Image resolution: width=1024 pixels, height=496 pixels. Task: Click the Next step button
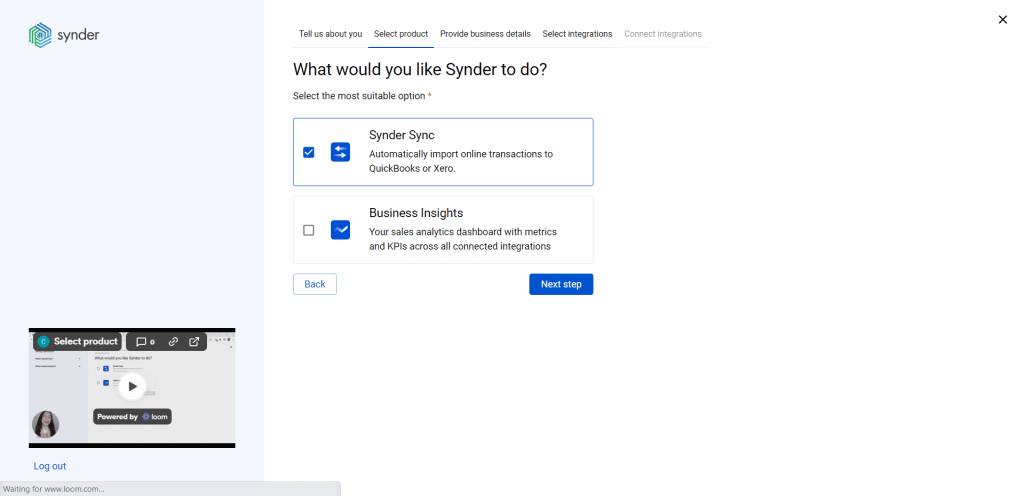tap(561, 284)
